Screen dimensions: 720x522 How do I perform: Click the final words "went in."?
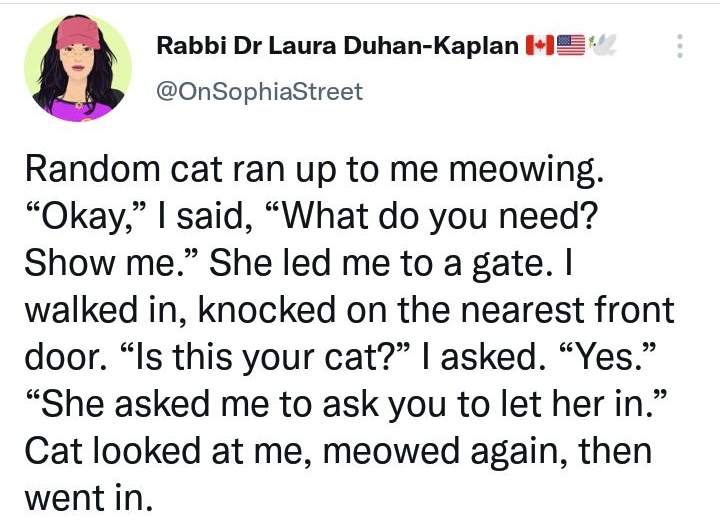click(x=88, y=496)
